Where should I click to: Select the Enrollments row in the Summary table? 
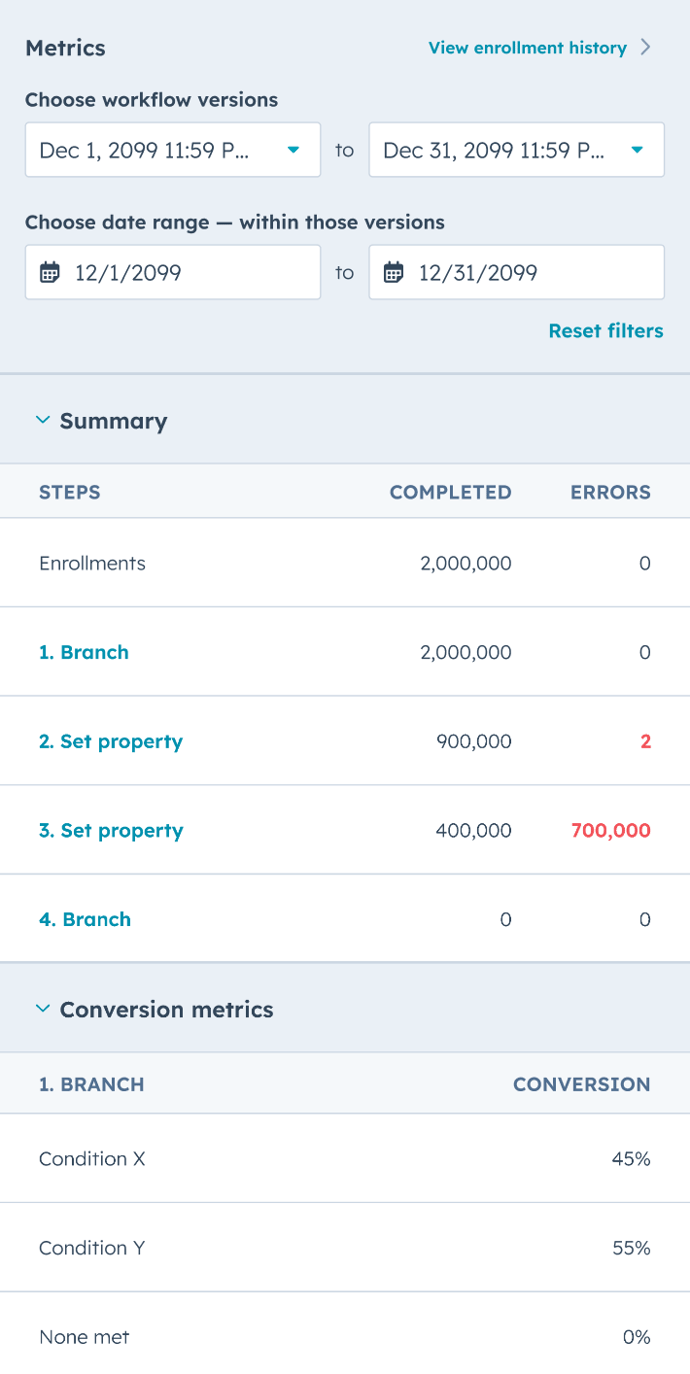coord(345,562)
